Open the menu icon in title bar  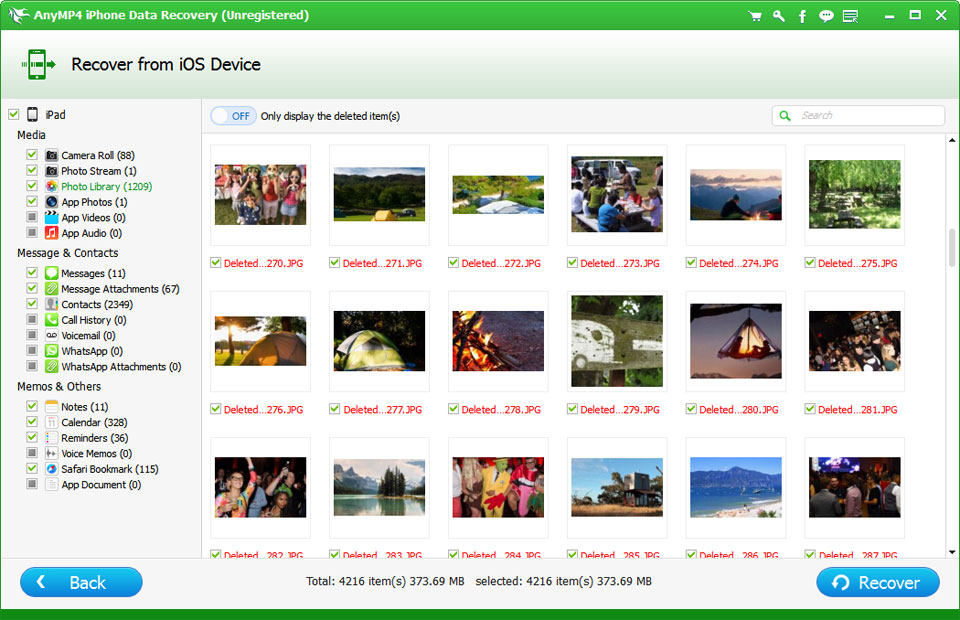[850, 16]
